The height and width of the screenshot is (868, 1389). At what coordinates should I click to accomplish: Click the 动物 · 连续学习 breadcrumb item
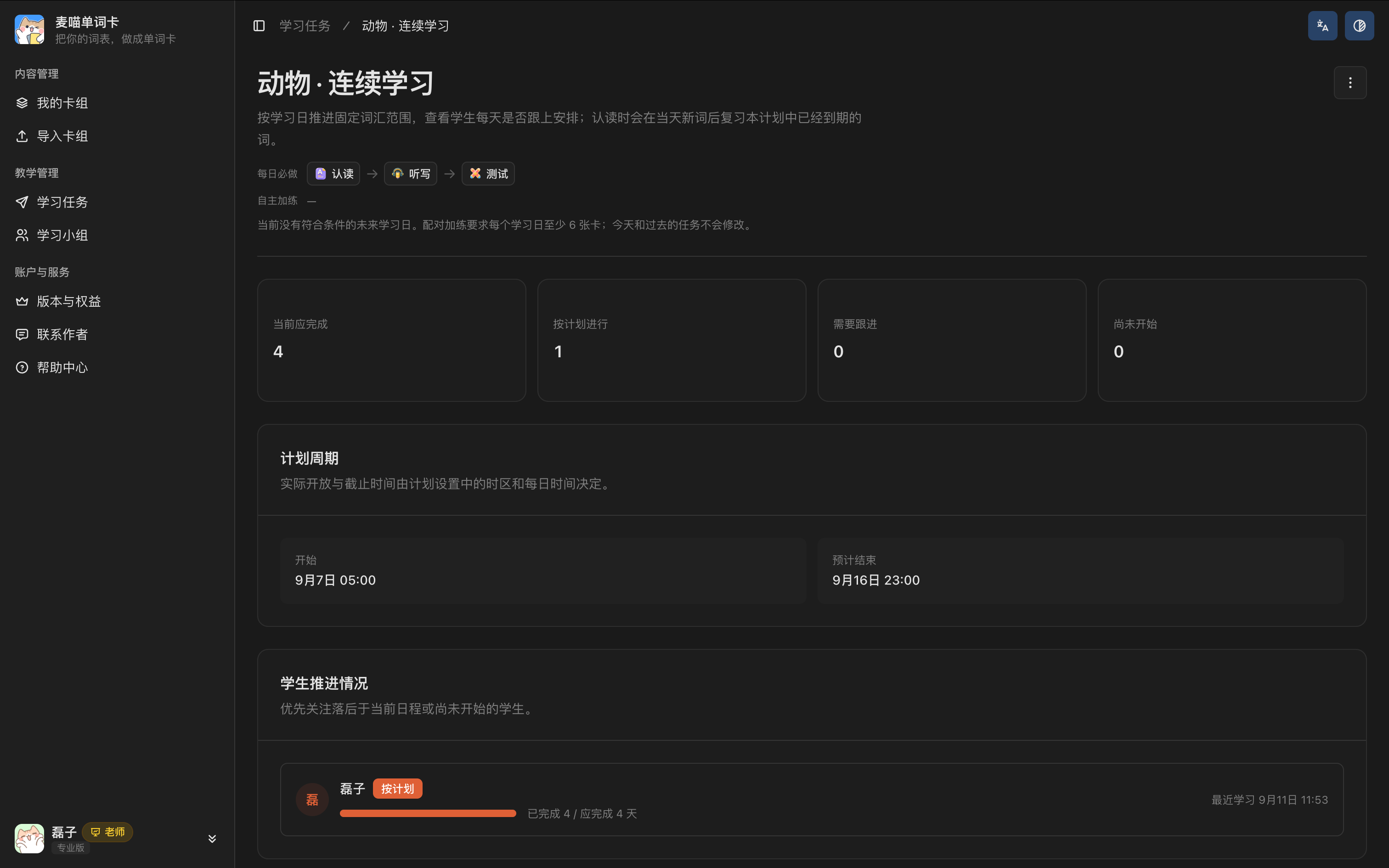[405, 26]
